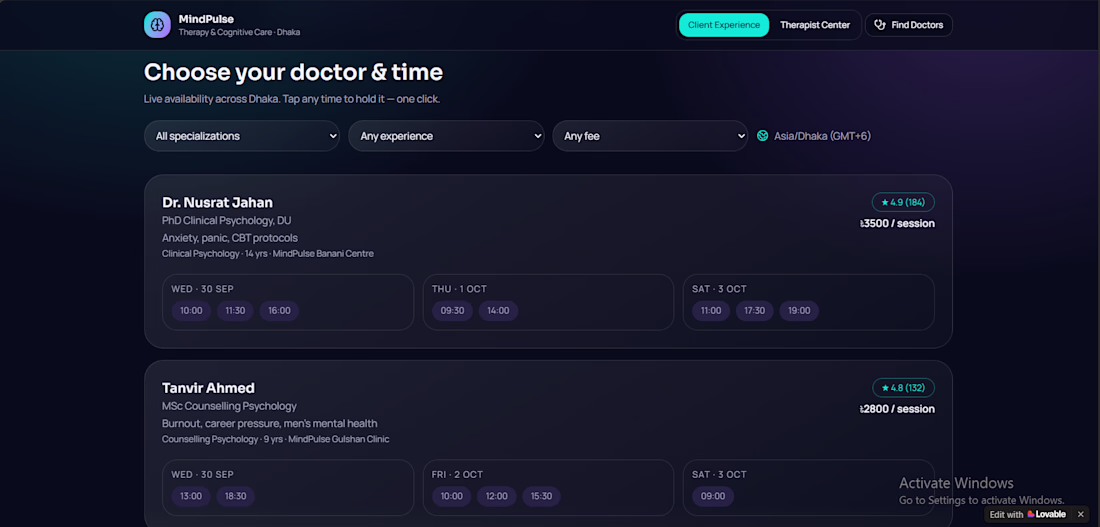1100x527 pixels.
Task: Pick Tanvir Ahmed Friday 12:00 slot
Action: click(x=497, y=496)
